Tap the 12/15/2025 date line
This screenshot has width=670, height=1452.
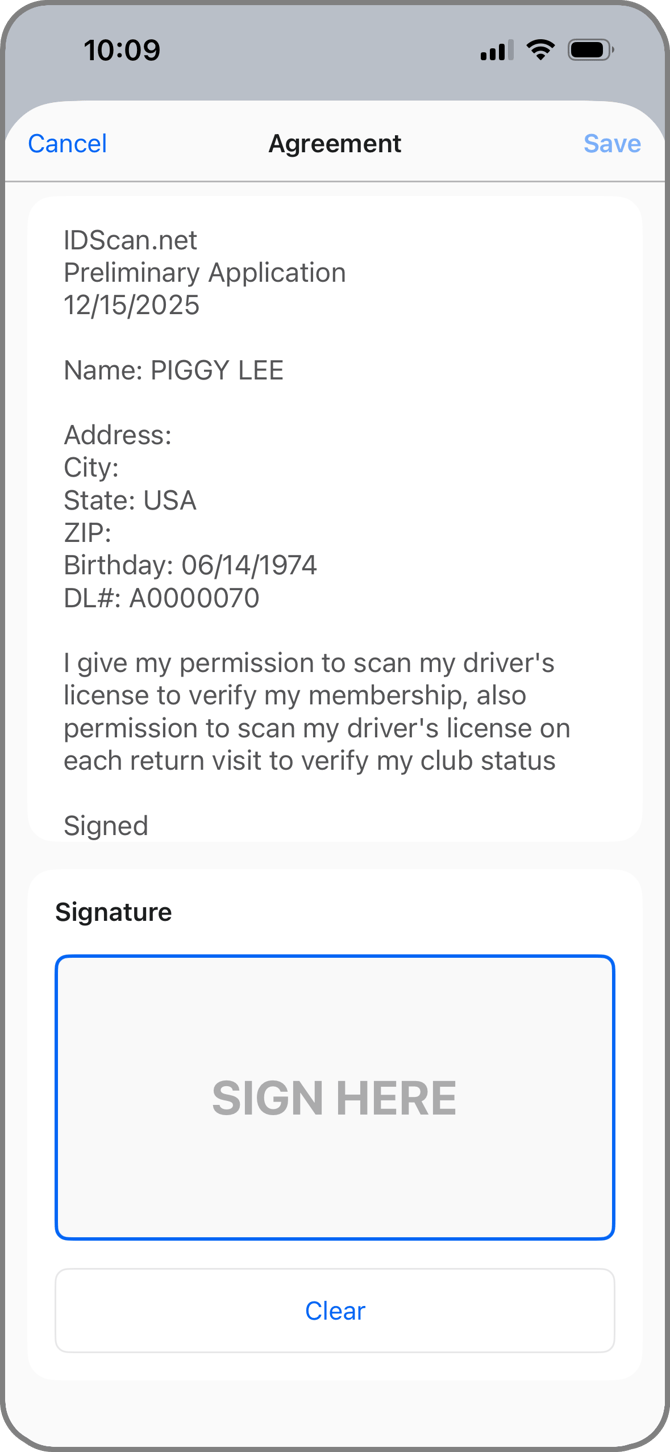click(131, 305)
